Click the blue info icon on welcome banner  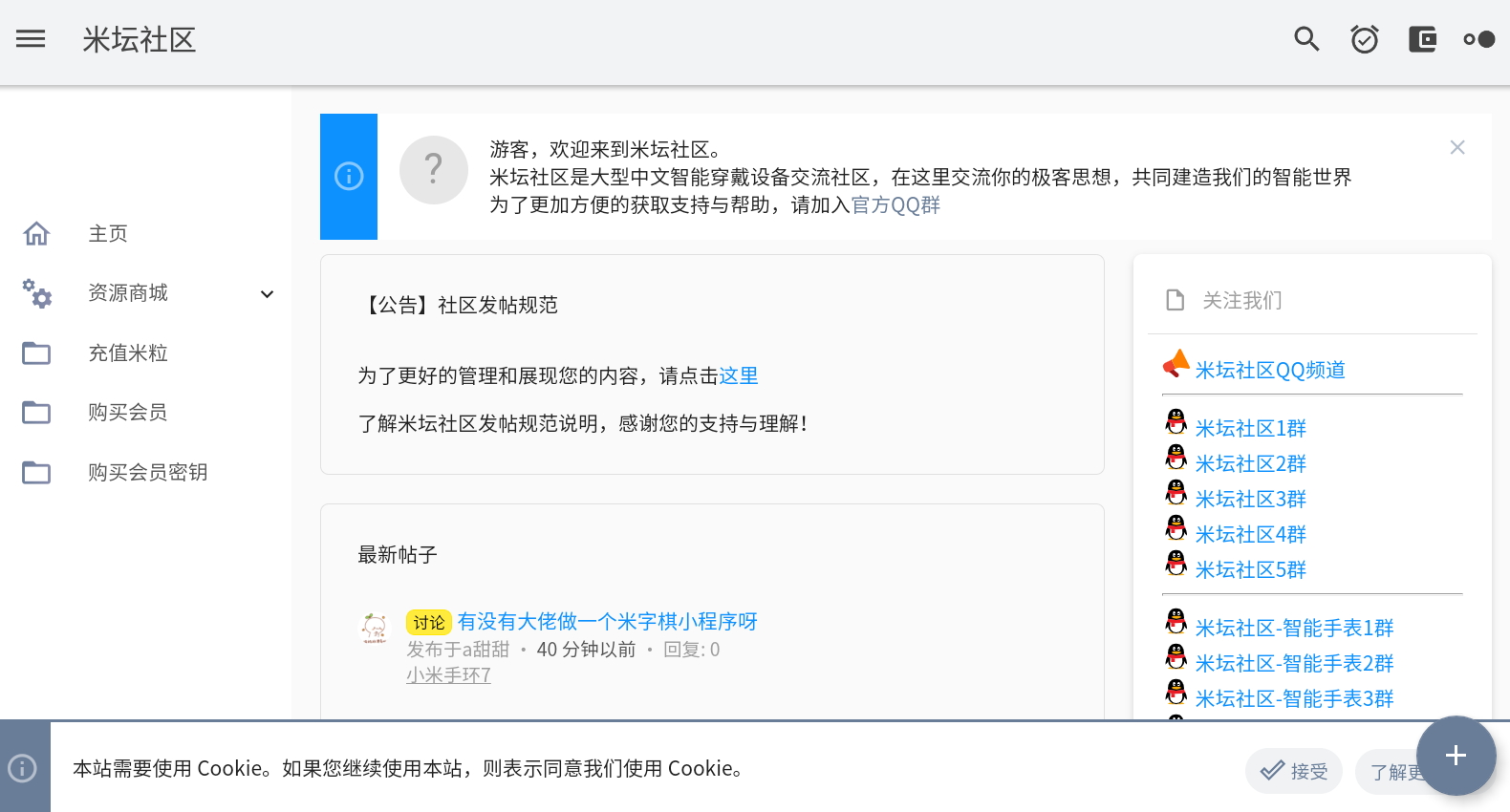[349, 177]
